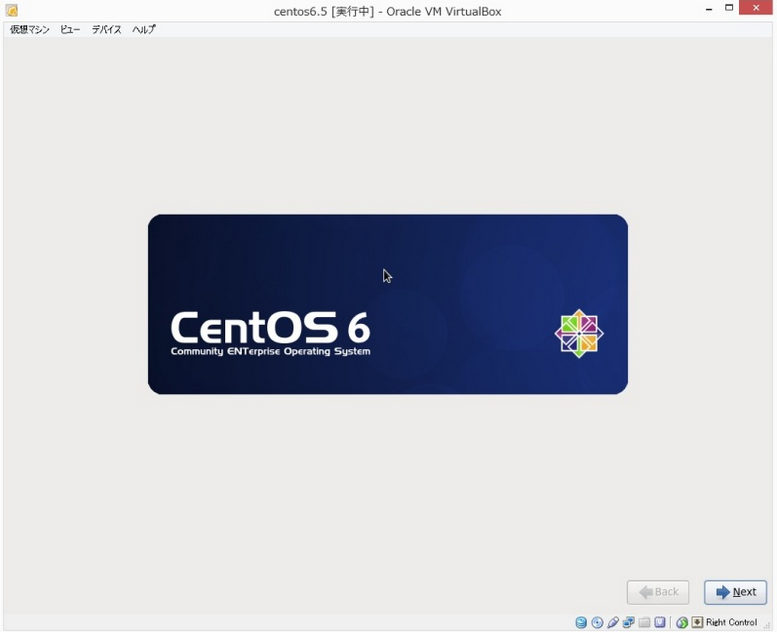Click the virtualization features status icon
Image resolution: width=777 pixels, height=632 pixels.
[660, 622]
